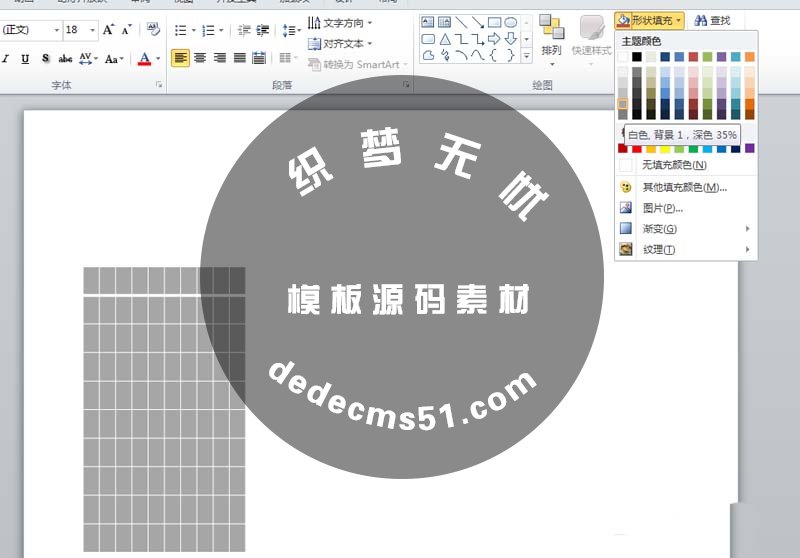This screenshot has height=558, width=800.
Task: Open the Arrange (排列) dropdown
Action: tap(552, 42)
